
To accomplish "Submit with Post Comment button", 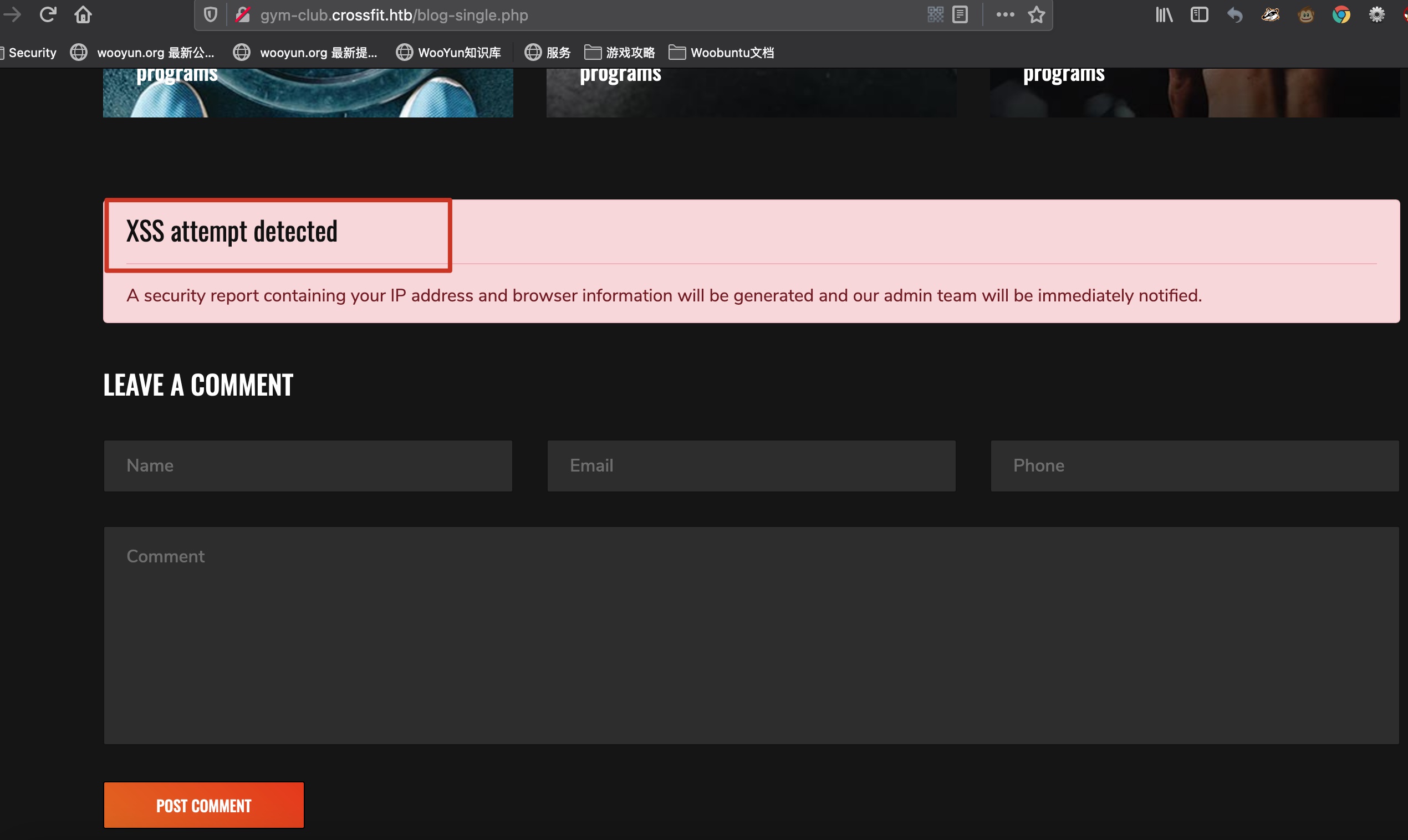I will 204,805.
